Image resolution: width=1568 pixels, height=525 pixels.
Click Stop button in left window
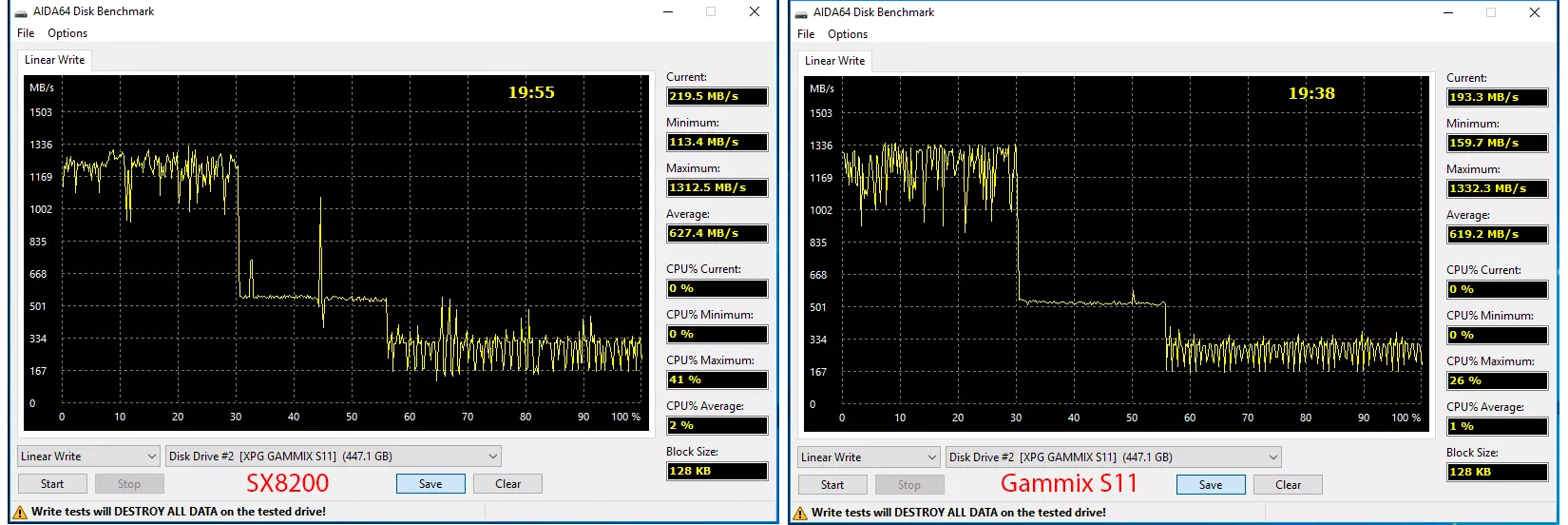pos(129,484)
